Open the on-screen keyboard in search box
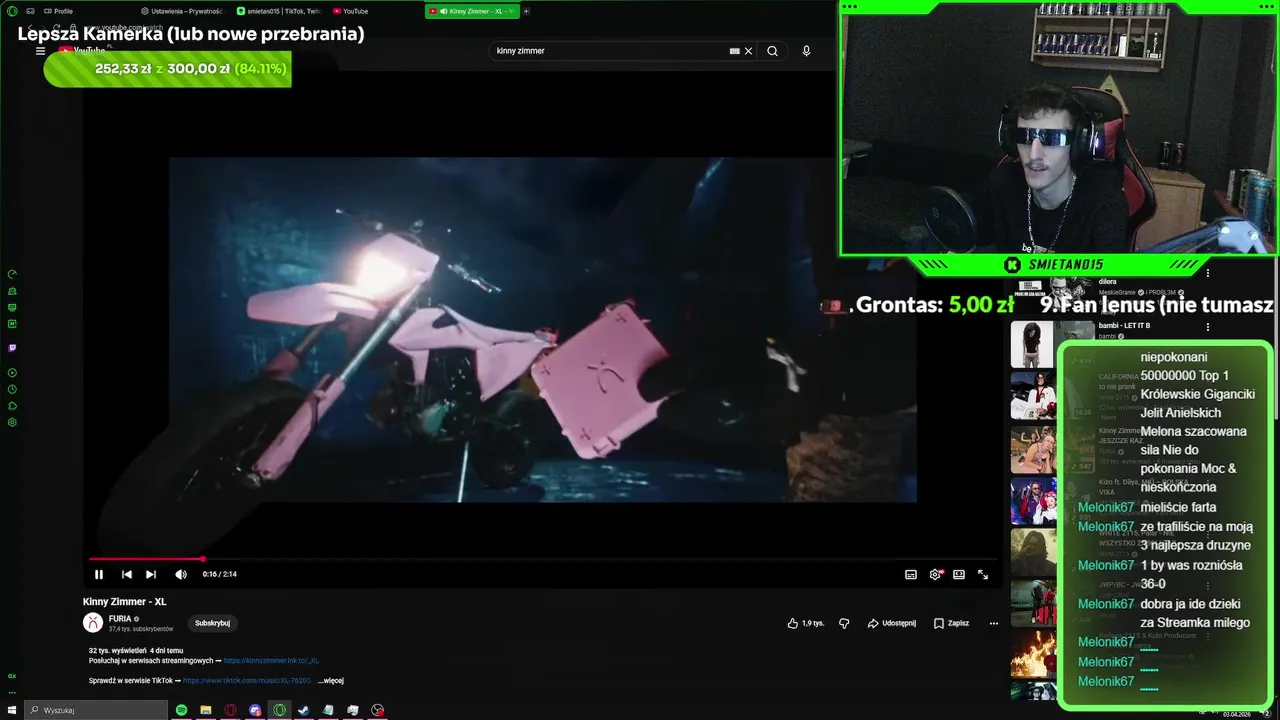The width and height of the screenshot is (1280, 720). (x=735, y=51)
